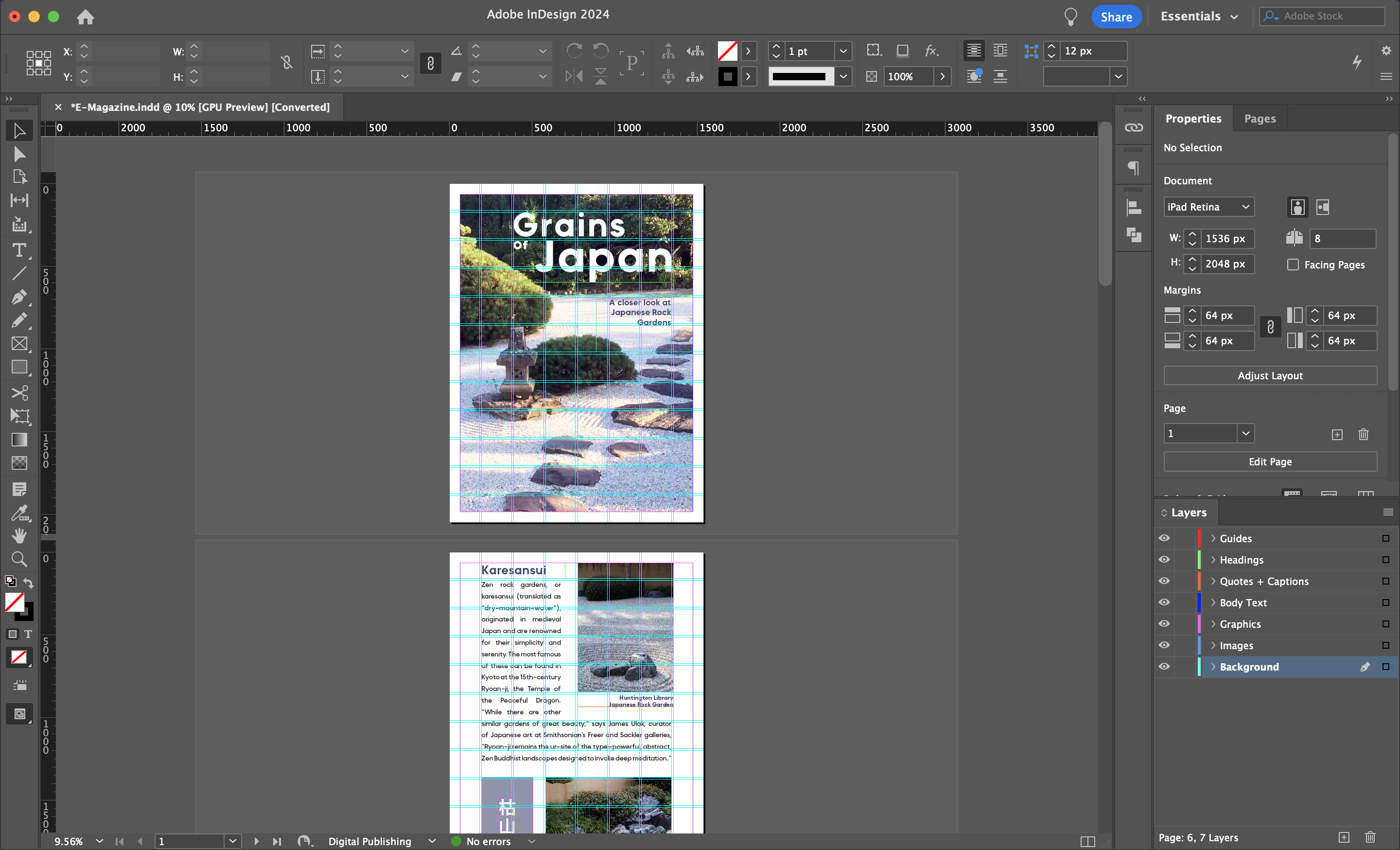Open the Digital Publishing preflight profile dropdown

pyautogui.click(x=432, y=841)
